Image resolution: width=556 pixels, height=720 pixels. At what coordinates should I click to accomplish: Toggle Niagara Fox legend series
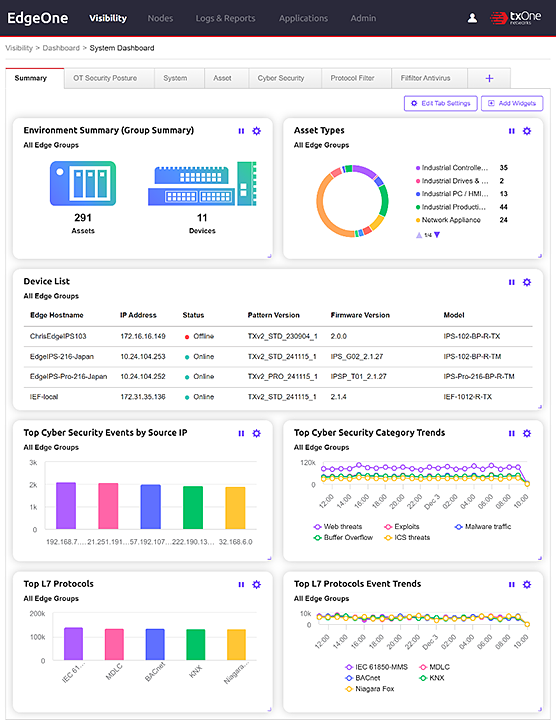370,689
